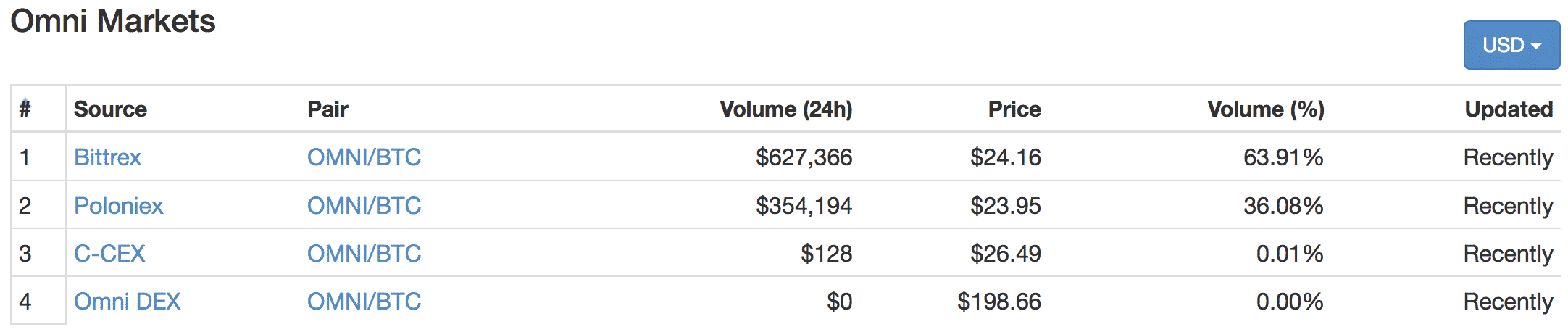Viewport: 1568px width, 332px height.
Task: Select the $627,366 volume cell
Action: coord(804,157)
